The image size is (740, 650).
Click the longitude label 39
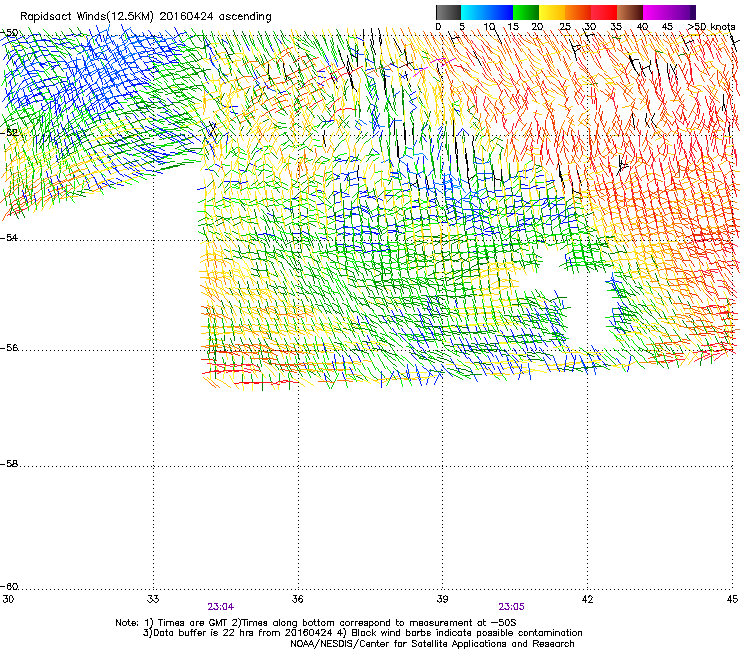(x=442, y=599)
